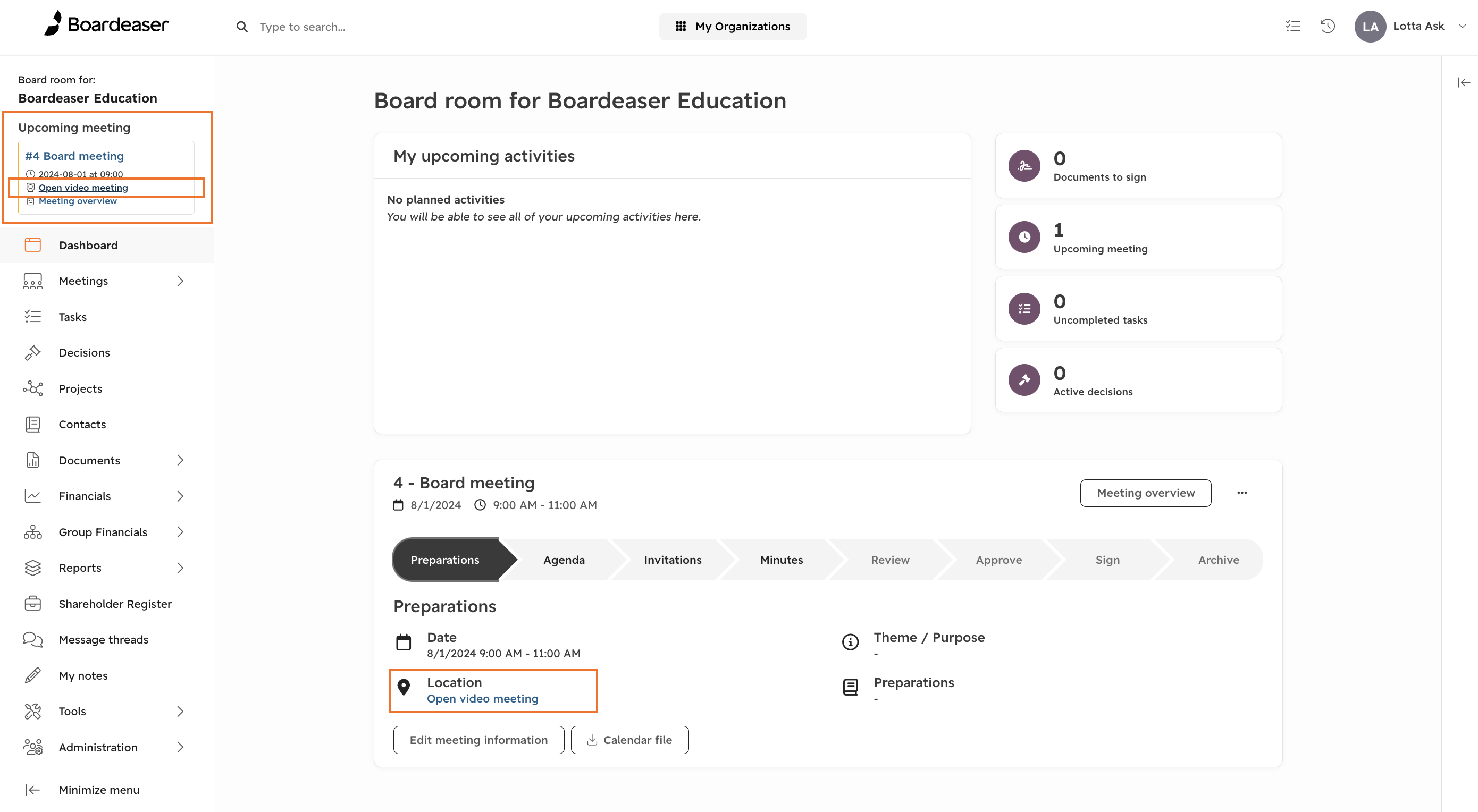Click the '2024-08-01 at 09:00' date

coord(81,174)
